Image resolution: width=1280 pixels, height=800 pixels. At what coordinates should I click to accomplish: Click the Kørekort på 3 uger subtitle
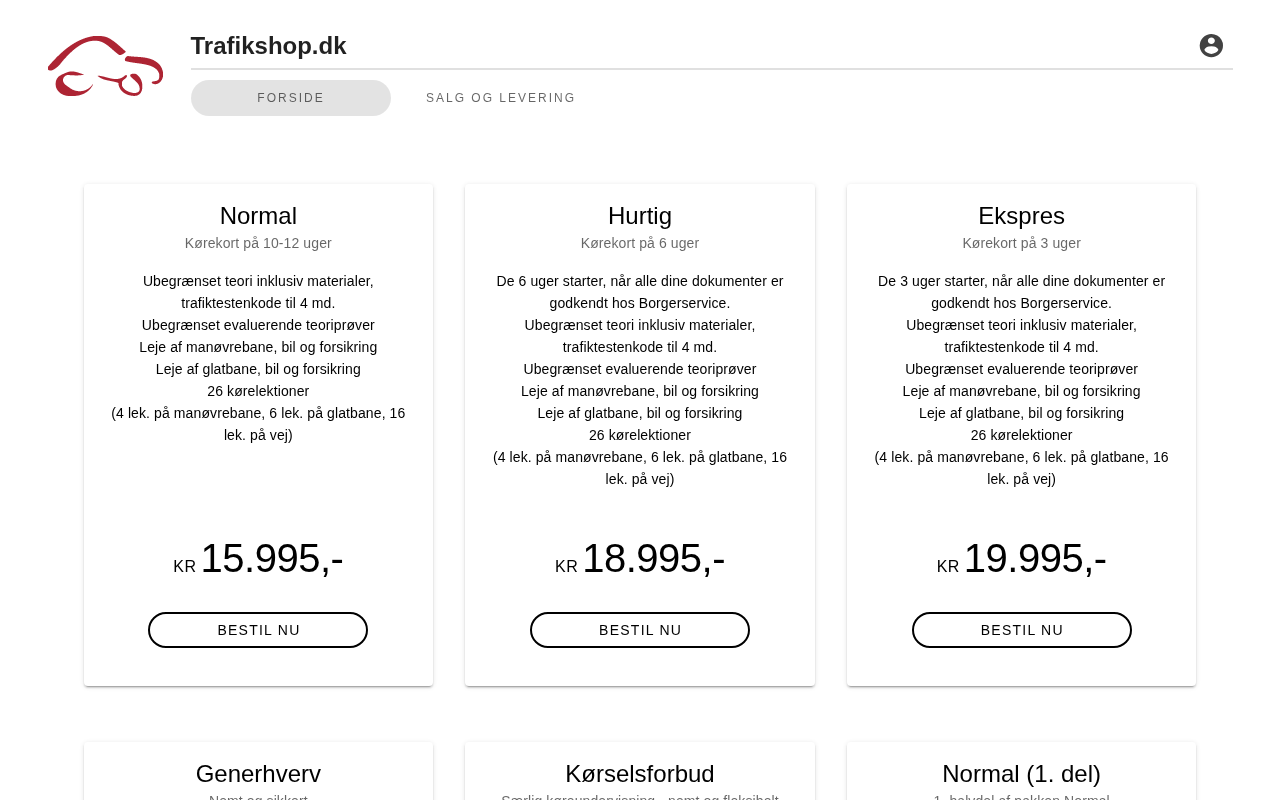tap(1022, 243)
